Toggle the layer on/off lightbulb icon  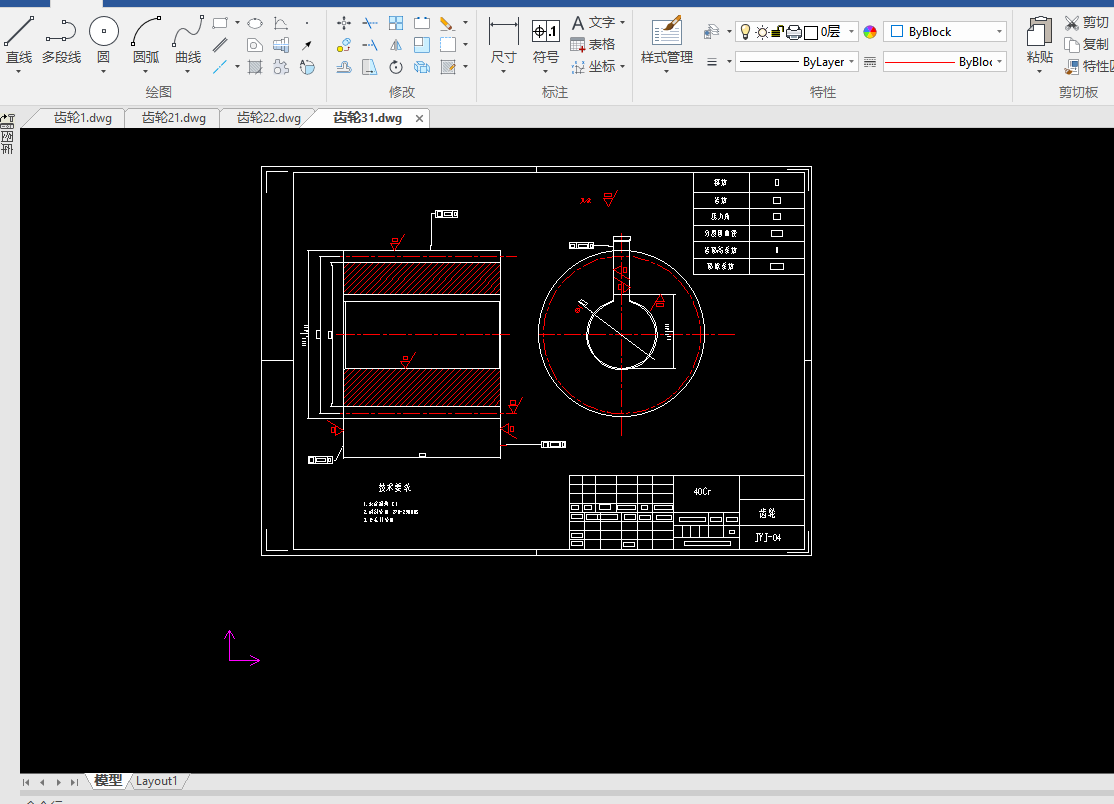click(745, 32)
